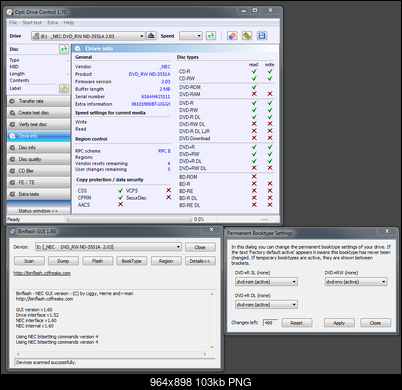
Task: Click the Scan button in Binflash
Action: point(29,261)
